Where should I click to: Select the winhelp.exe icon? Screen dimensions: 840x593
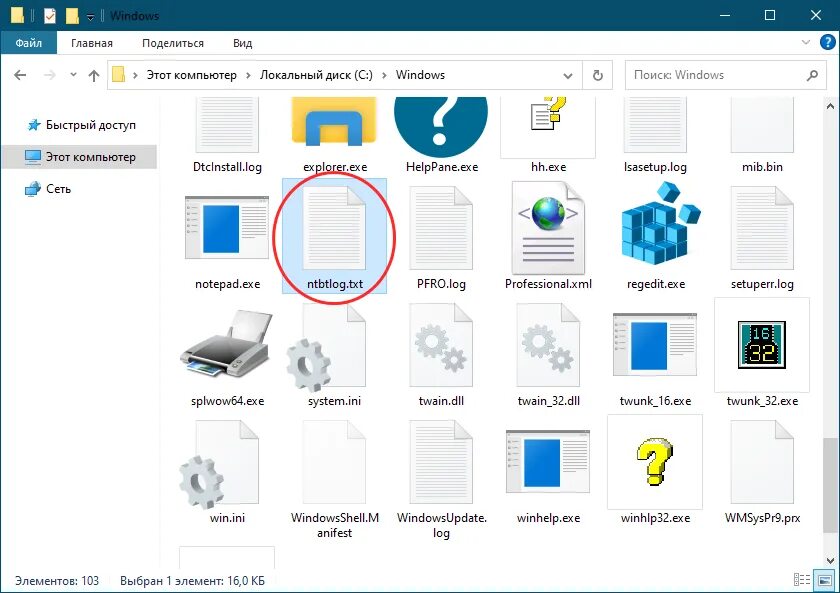pos(548,462)
